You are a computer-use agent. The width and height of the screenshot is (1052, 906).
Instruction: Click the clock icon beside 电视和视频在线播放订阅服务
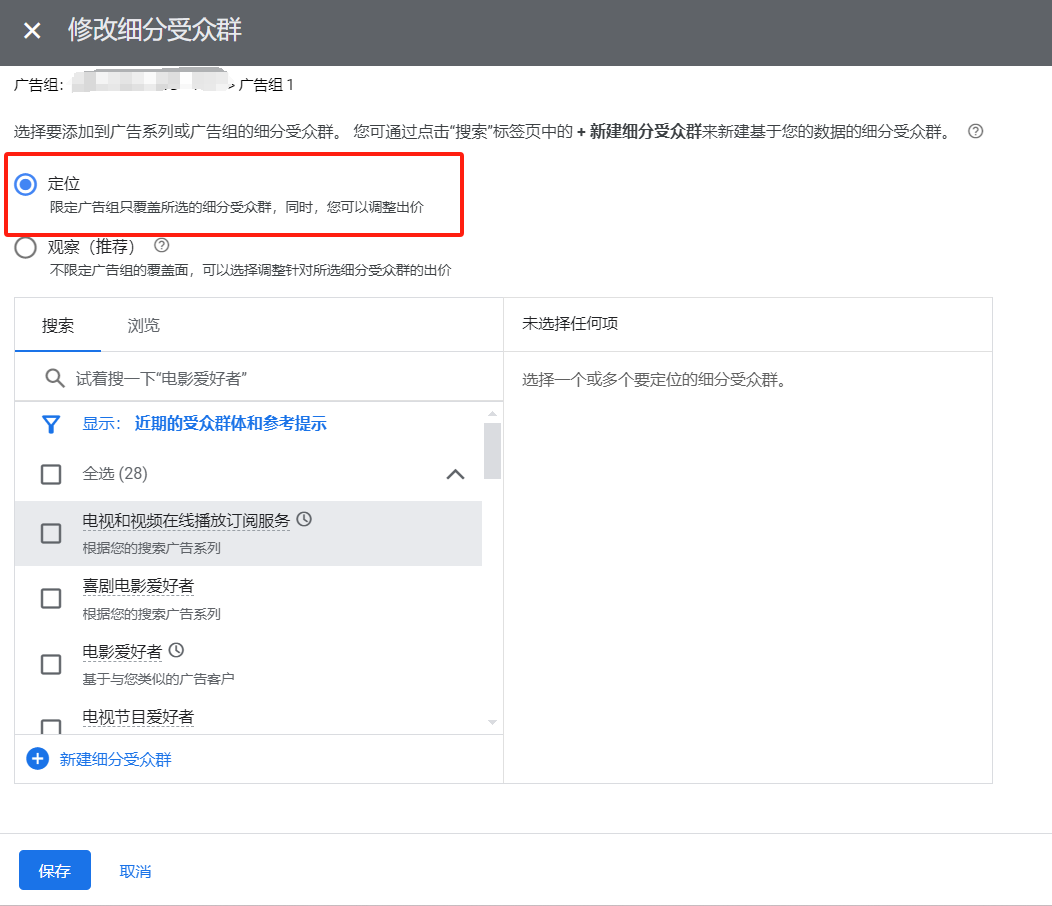click(304, 519)
